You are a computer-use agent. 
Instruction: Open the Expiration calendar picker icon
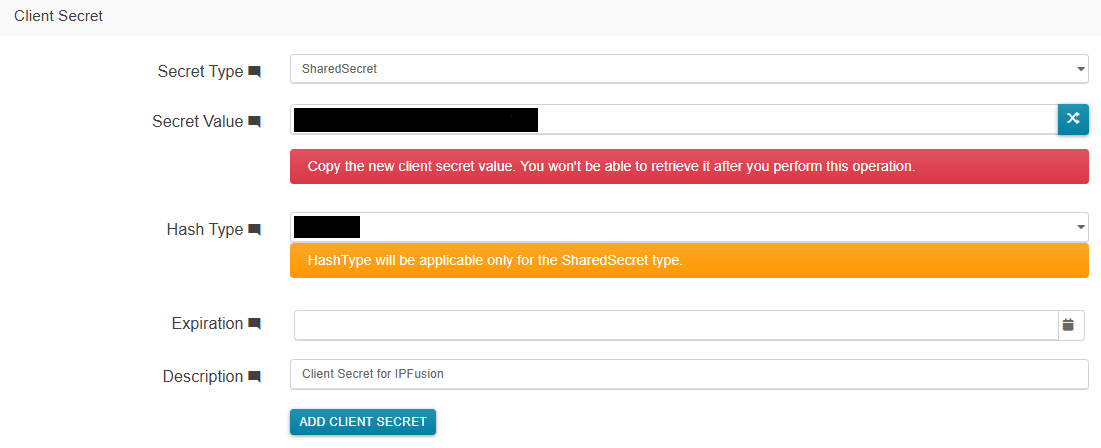[x=1068, y=324]
